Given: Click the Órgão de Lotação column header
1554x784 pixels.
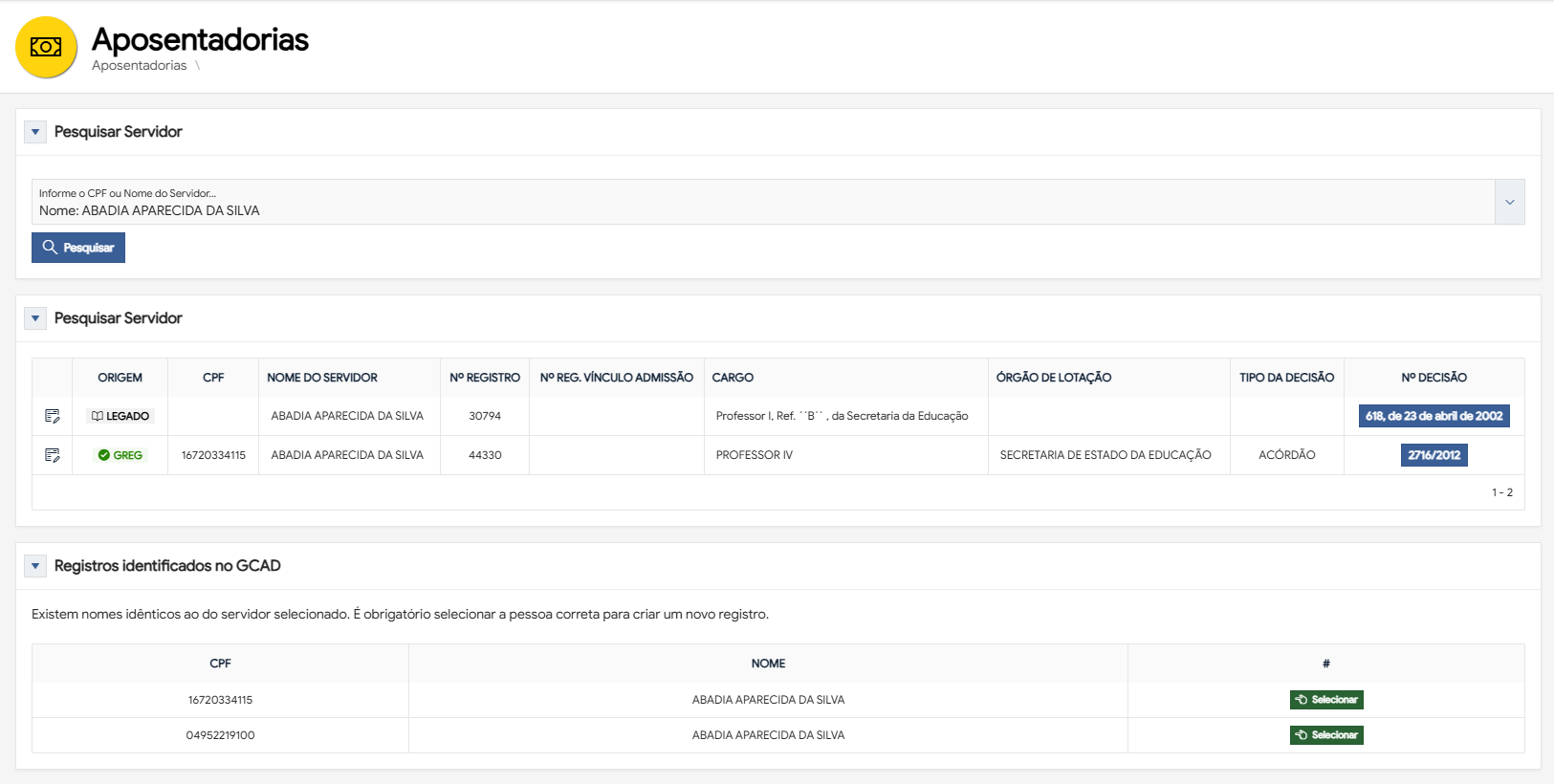Looking at the screenshot, I should (x=1053, y=378).
